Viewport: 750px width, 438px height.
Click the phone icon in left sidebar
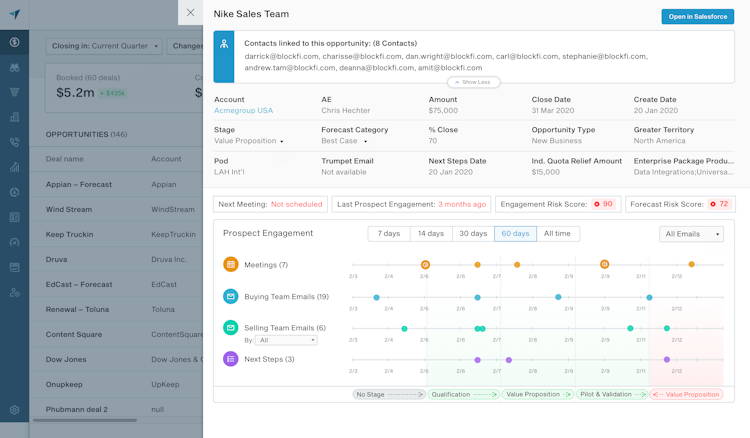click(14, 142)
